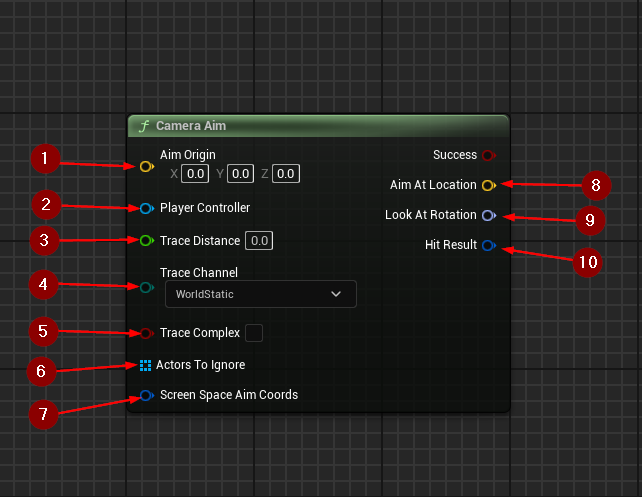Click the function icon in node header
The height and width of the screenshot is (497, 642).
pos(144,126)
